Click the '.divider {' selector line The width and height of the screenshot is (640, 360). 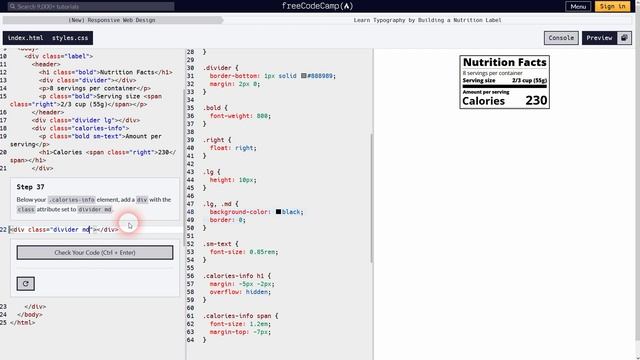[220, 68]
